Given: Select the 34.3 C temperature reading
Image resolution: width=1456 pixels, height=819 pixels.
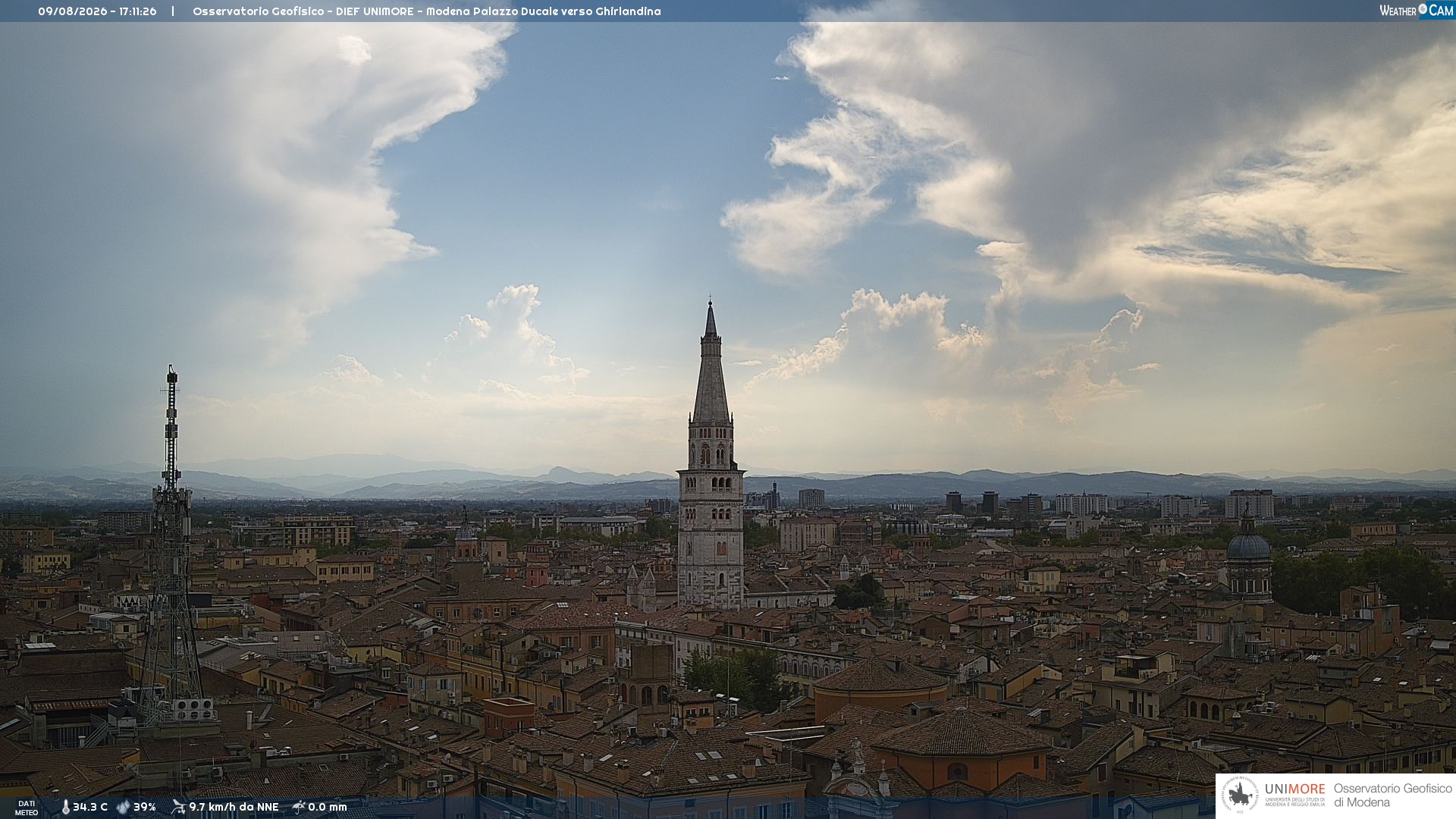Looking at the screenshot, I should click(x=90, y=807).
